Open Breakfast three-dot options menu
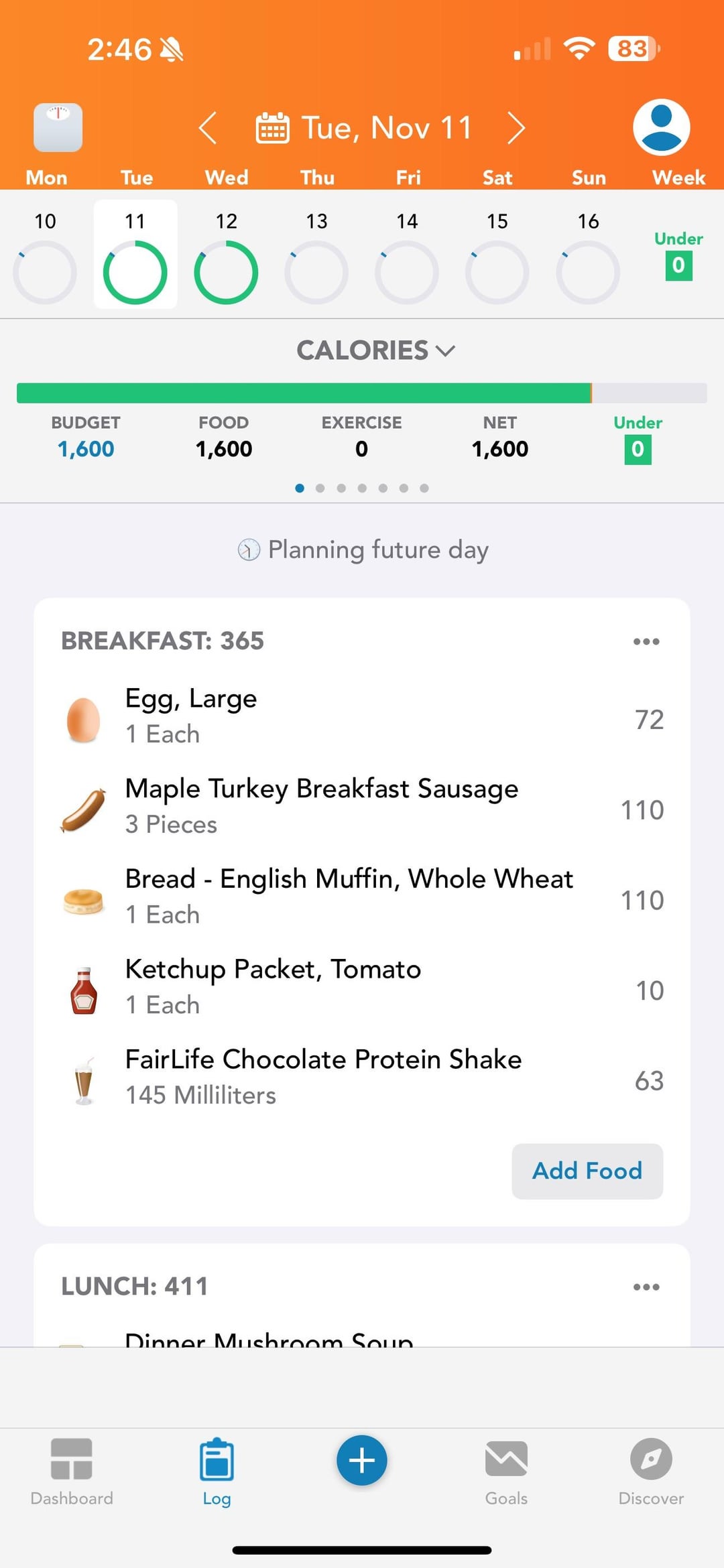The width and height of the screenshot is (724, 1568). coord(646,641)
